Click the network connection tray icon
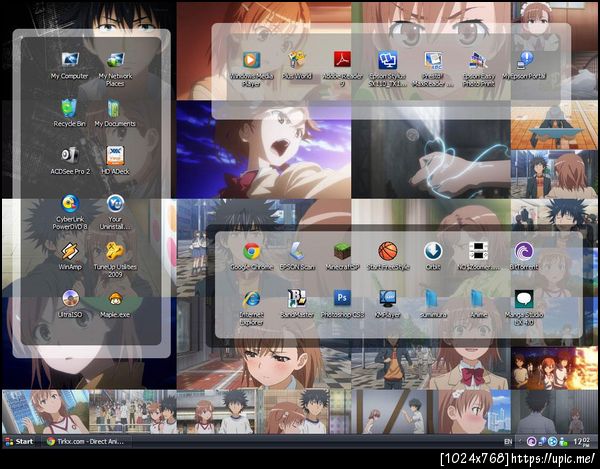The width and height of the screenshot is (600, 469). (542, 442)
